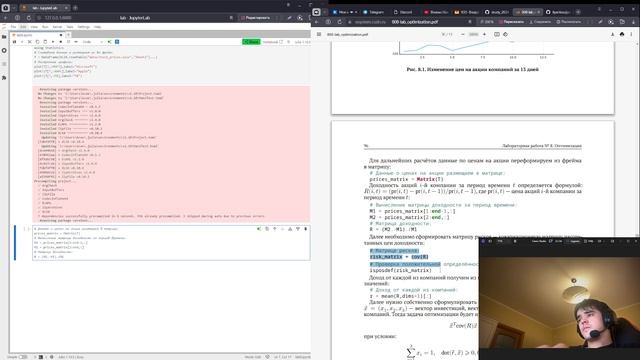This screenshot has width=640, height=360.
Task: Open a new tab in left browser window
Action: click(75, 8)
